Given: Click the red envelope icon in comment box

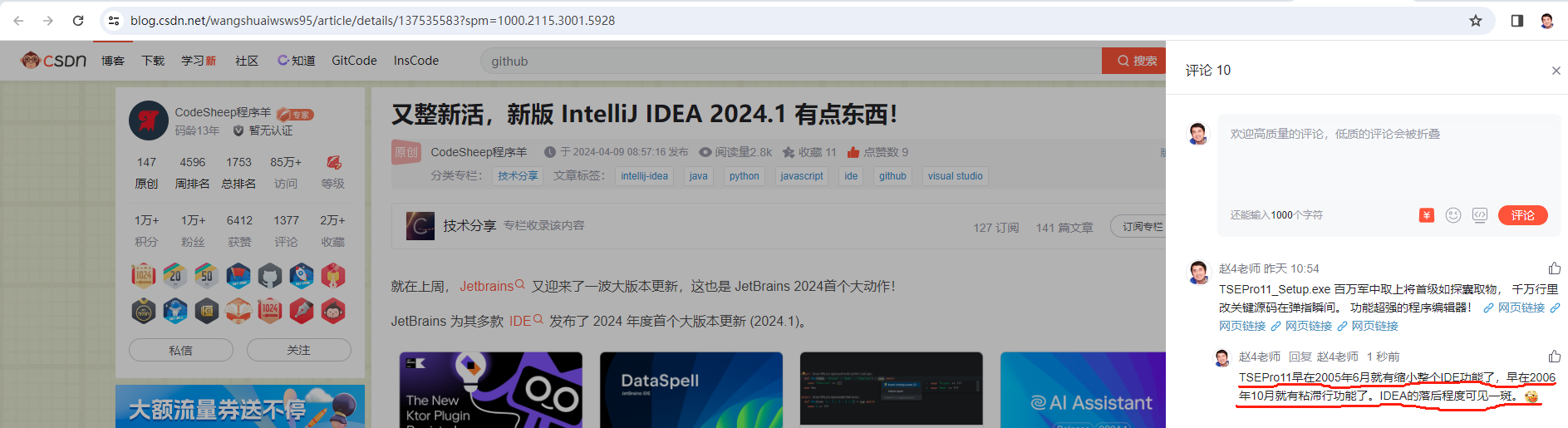Looking at the screenshot, I should tap(1426, 215).
